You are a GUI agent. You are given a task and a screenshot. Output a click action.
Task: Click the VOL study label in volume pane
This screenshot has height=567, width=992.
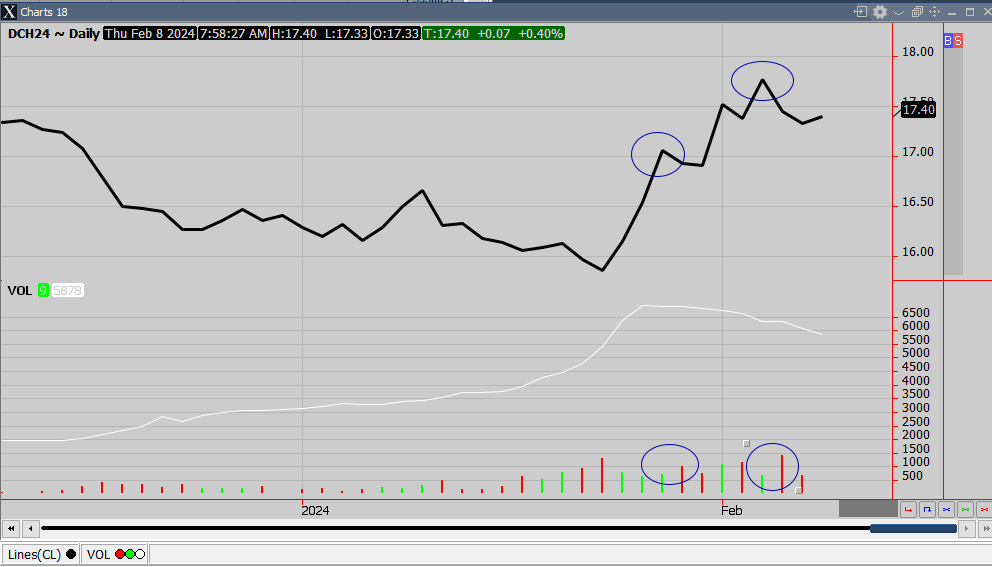coord(20,290)
